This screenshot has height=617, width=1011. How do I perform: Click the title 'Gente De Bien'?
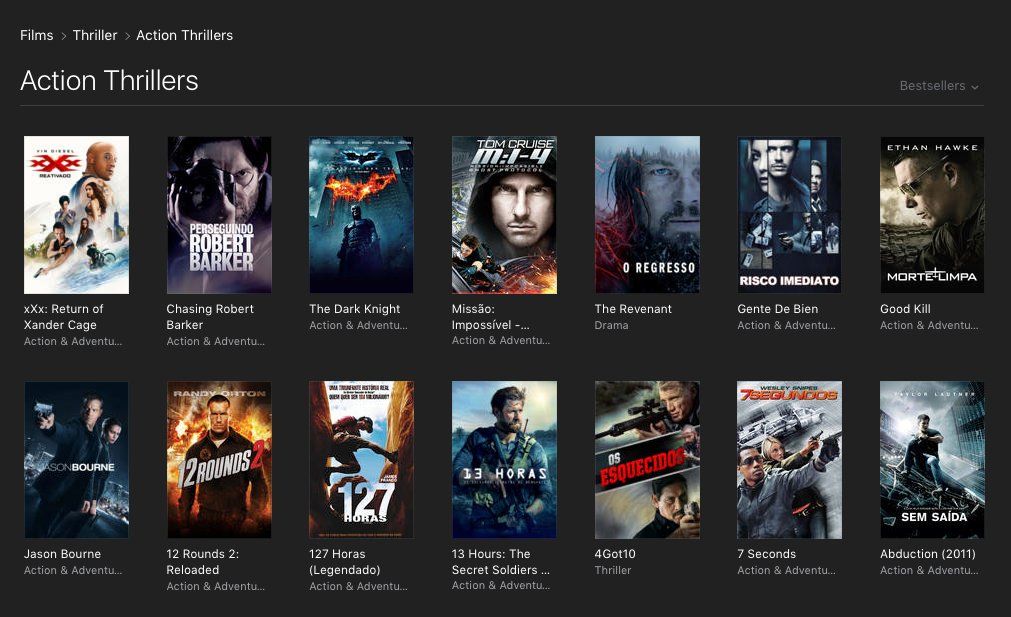[x=778, y=309]
